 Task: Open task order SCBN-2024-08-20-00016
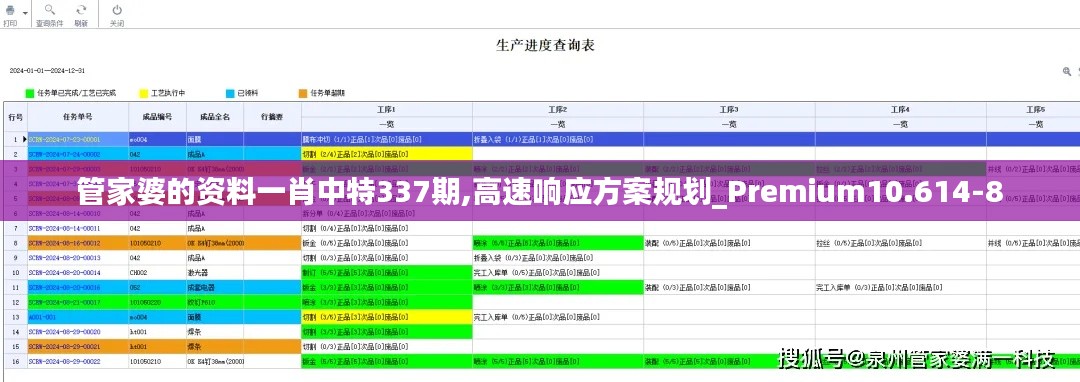[x=64, y=287]
